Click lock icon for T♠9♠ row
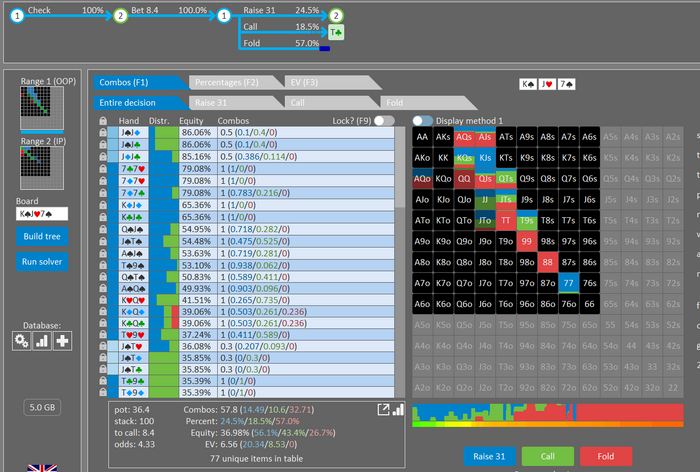Image resolution: width=700 pixels, height=472 pixels. [x=103, y=265]
